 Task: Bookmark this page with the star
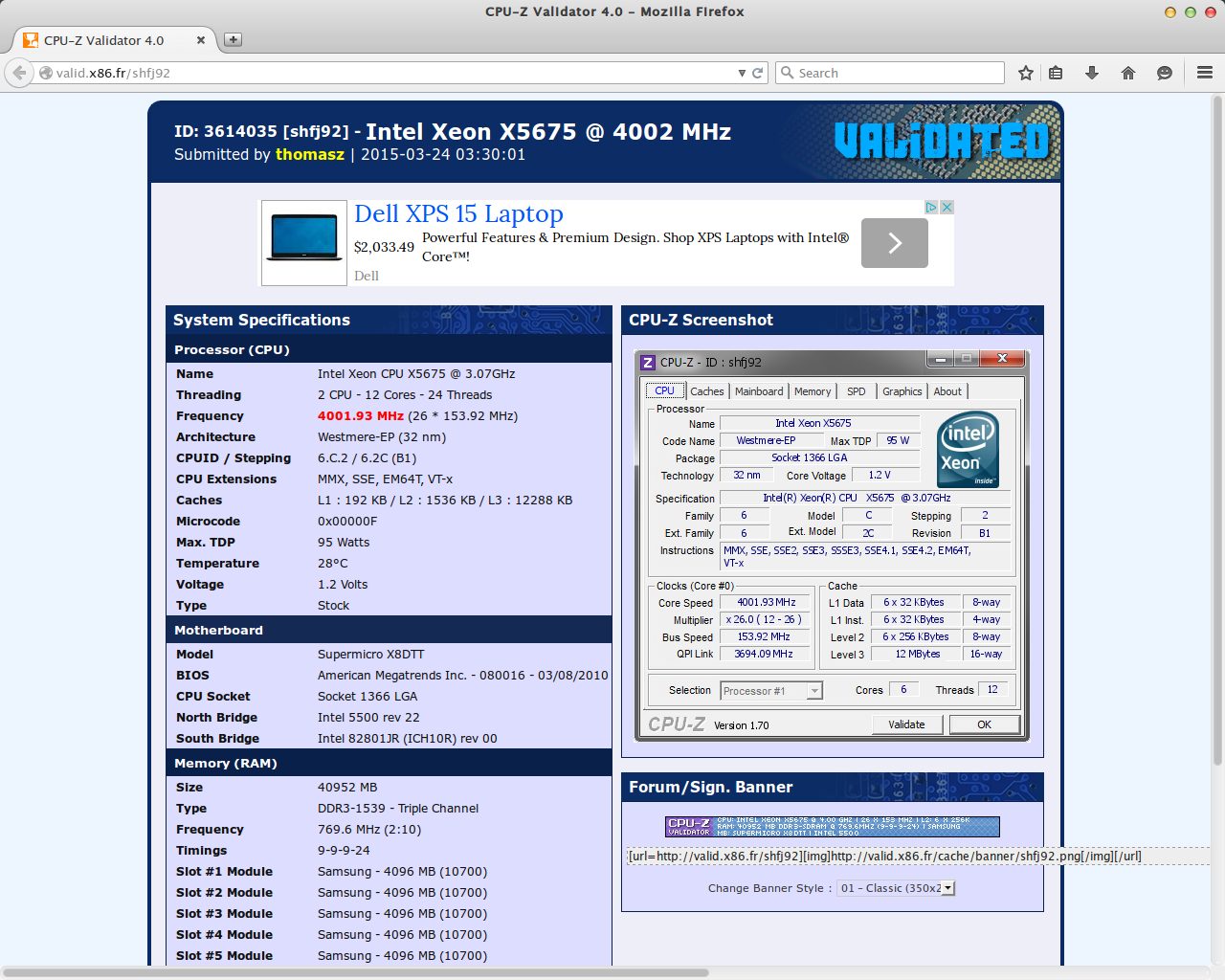point(1026,73)
